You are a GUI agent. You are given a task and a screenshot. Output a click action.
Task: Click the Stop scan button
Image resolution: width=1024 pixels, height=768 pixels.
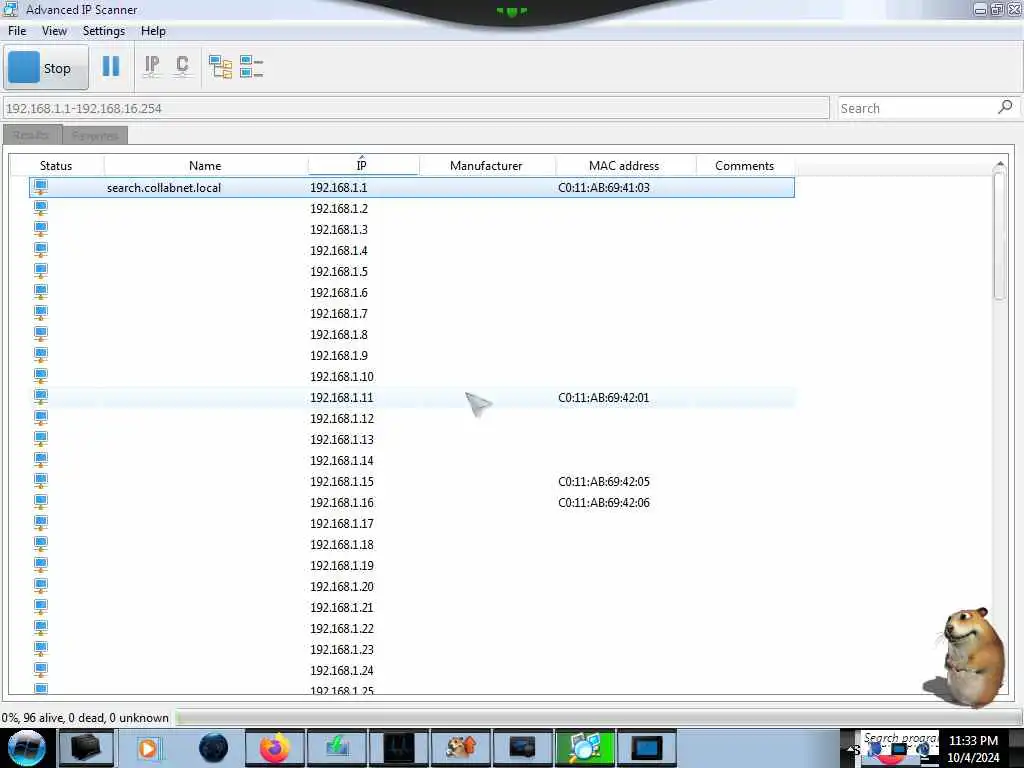[46, 68]
